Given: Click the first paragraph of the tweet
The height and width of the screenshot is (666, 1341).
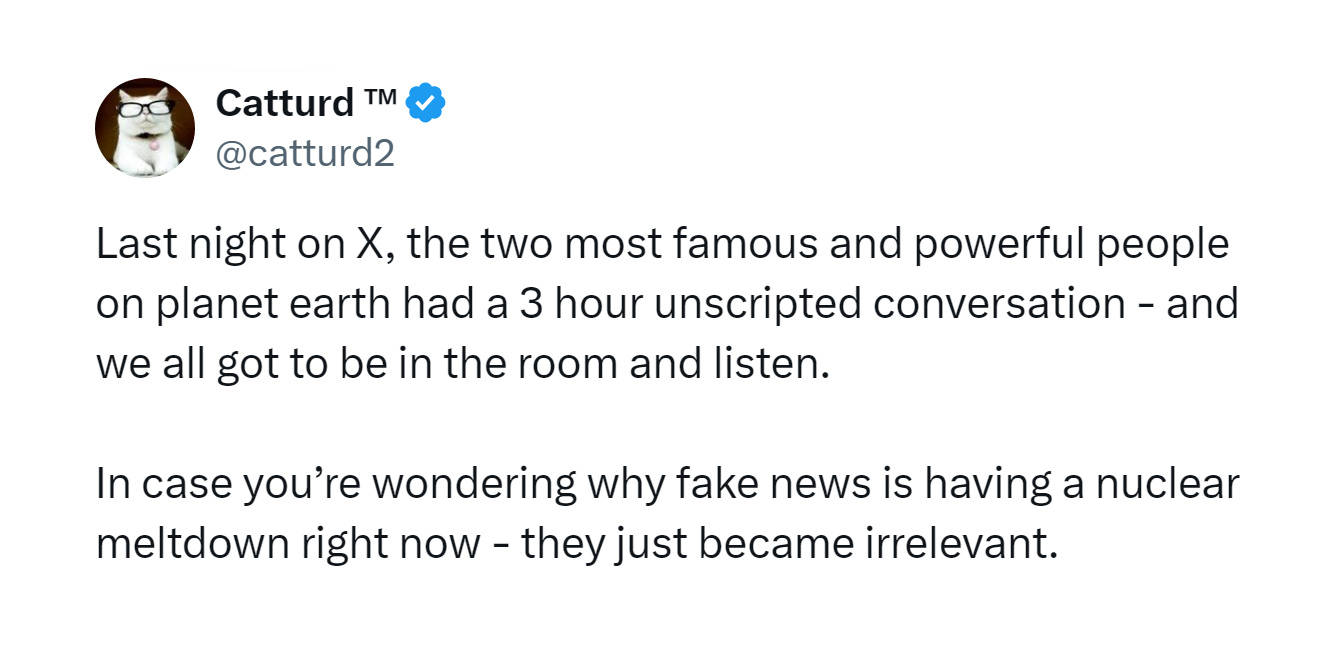Looking at the screenshot, I should click(666, 304).
